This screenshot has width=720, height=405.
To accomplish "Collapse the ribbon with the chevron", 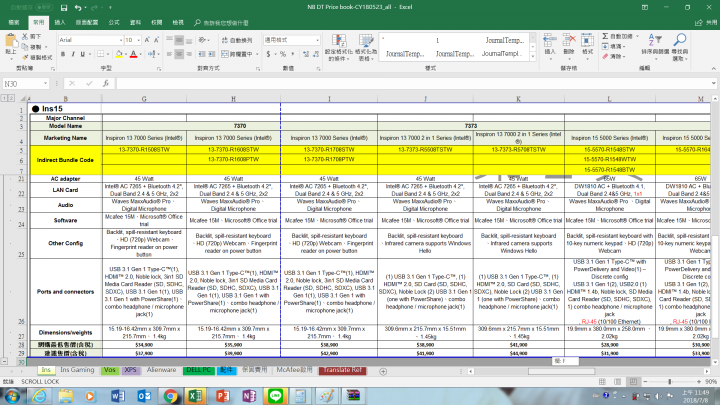I will (x=714, y=68).
